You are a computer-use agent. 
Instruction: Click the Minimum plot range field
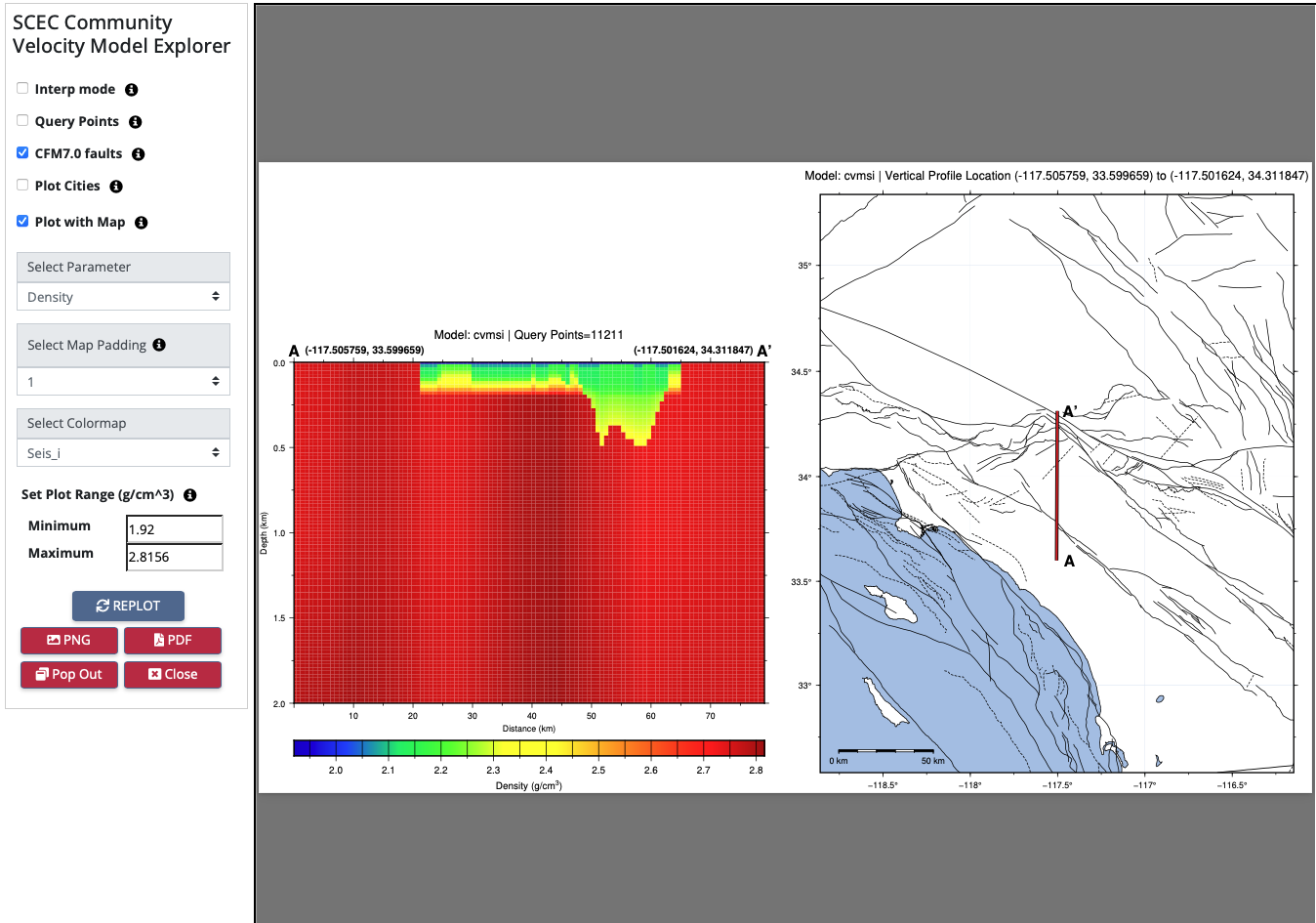(x=174, y=529)
